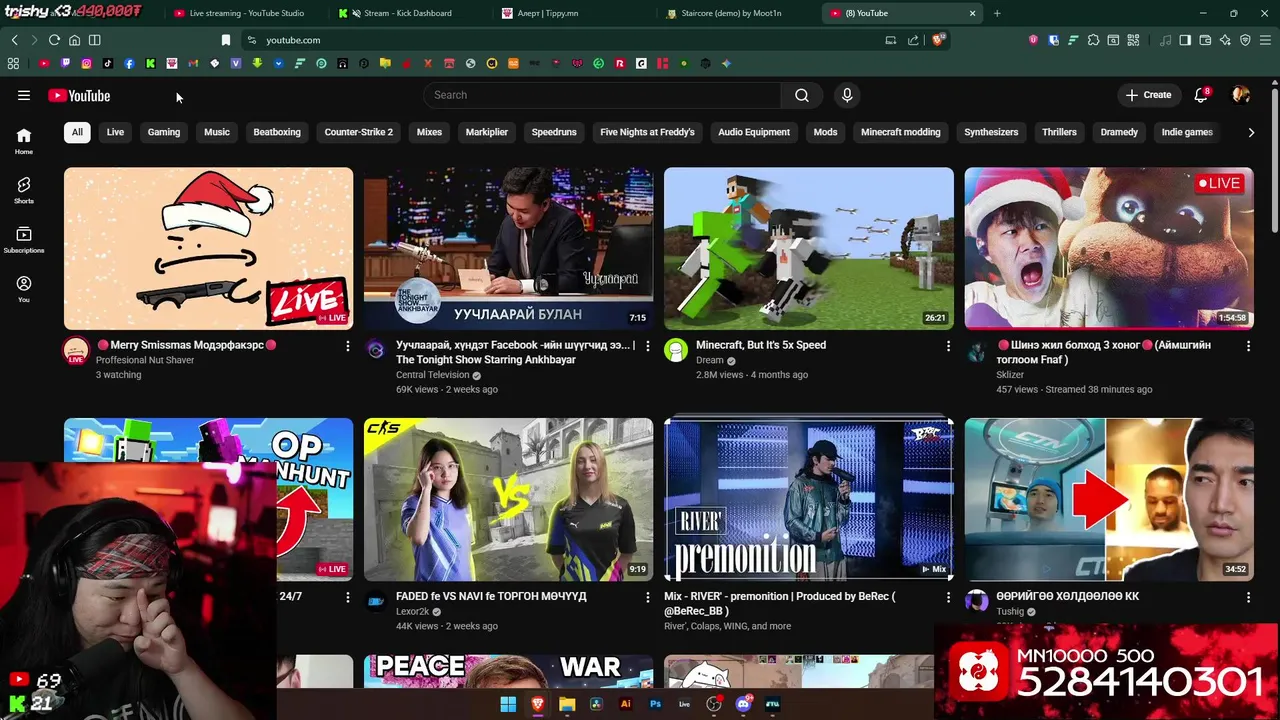Switch to Stream Kick Dashboard tab

point(407,13)
